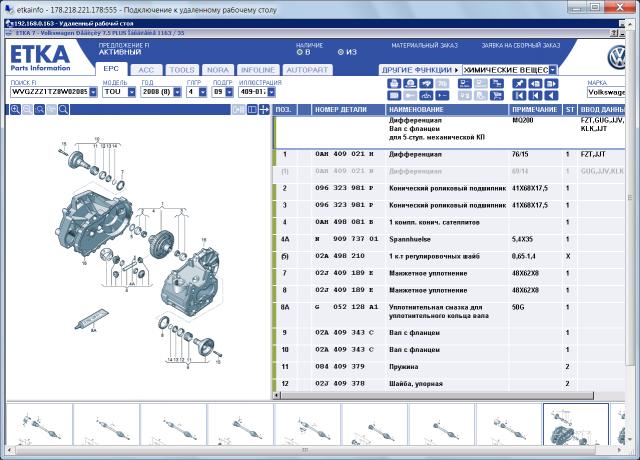The width and height of the screenshot is (640, 460).
Task: Open the ИЛЛЮСТРАЦИЯ dropdown
Action: pos(271,92)
